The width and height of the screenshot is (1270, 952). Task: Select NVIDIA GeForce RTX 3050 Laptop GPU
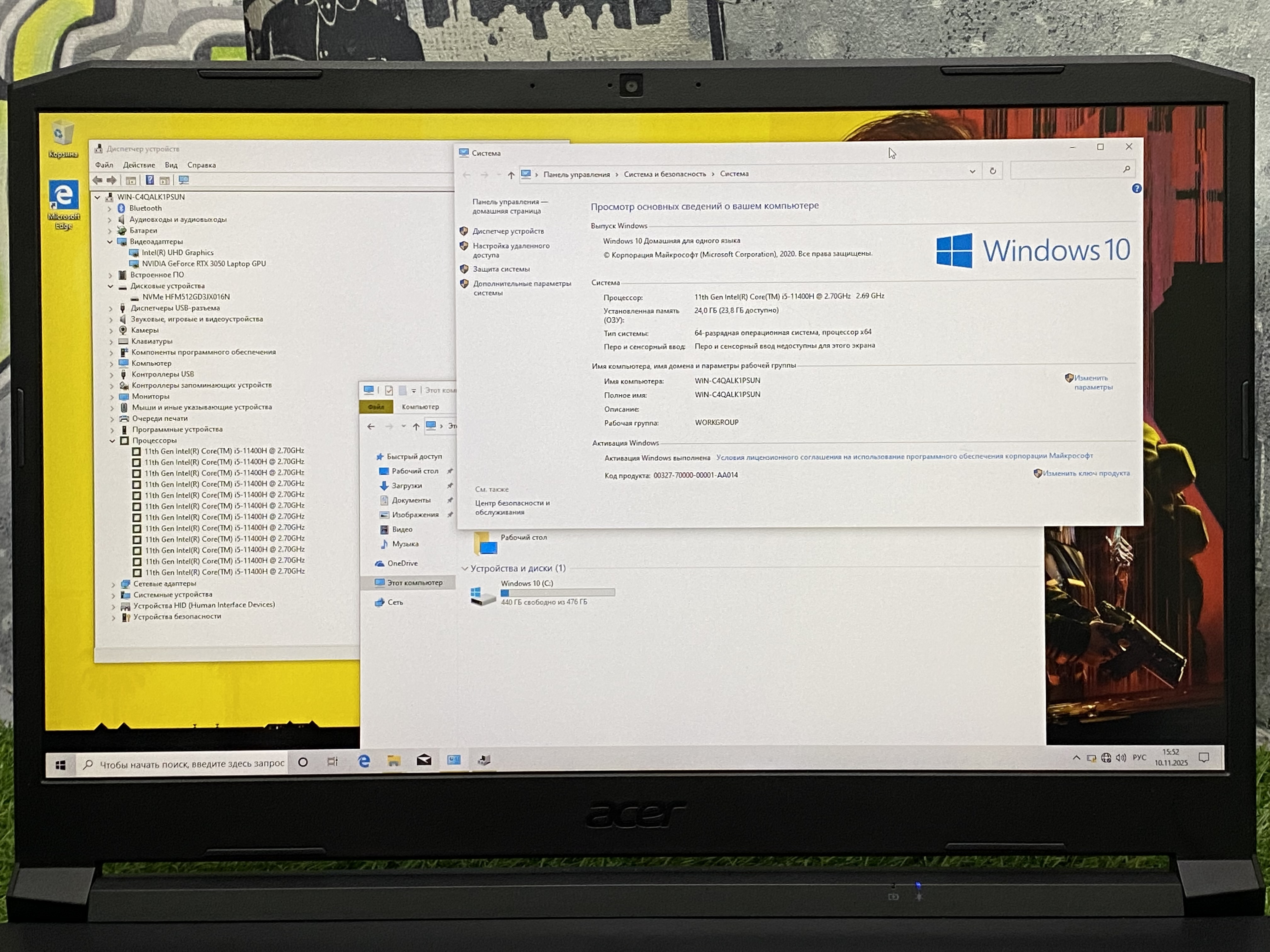coord(203,264)
